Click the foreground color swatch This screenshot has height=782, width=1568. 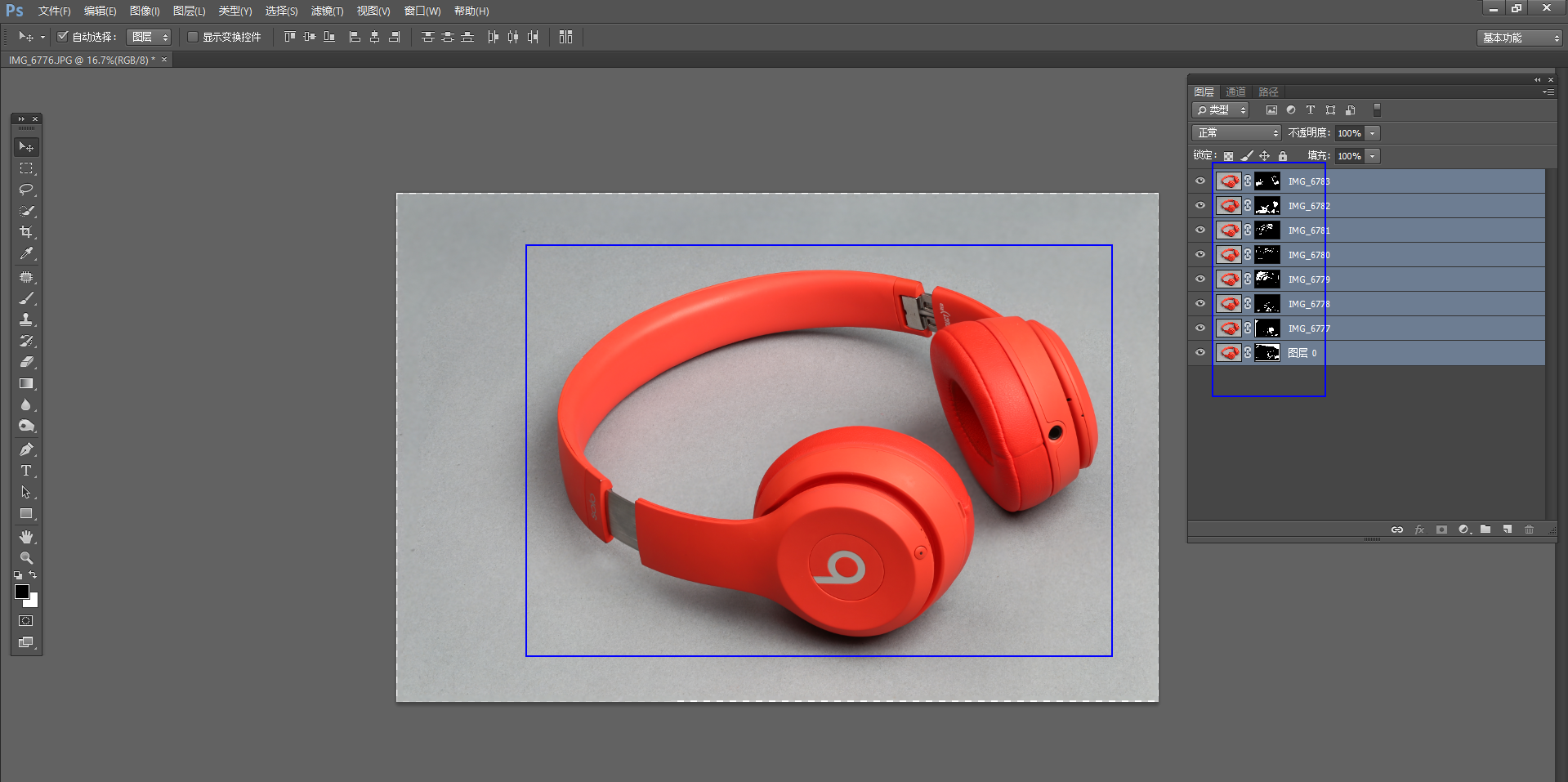click(x=22, y=592)
